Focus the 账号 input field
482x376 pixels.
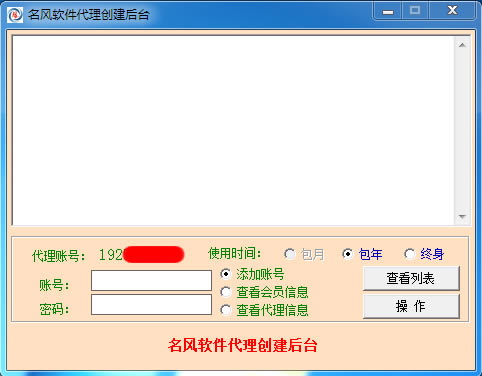tap(151, 280)
